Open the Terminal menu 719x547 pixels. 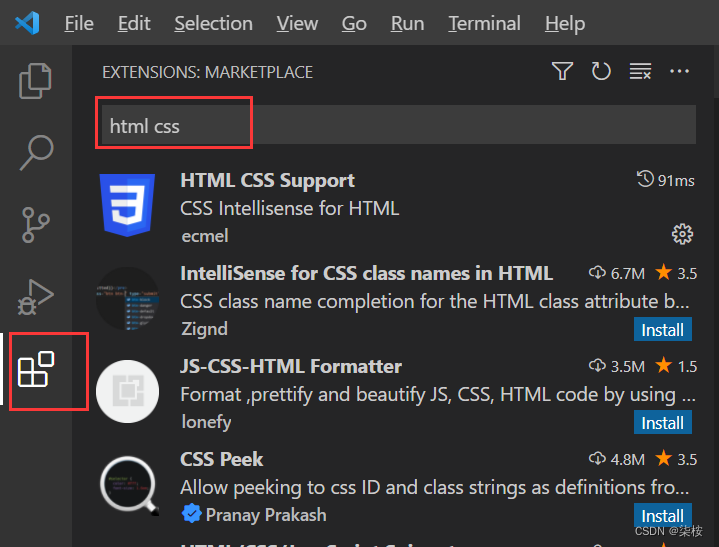484,23
